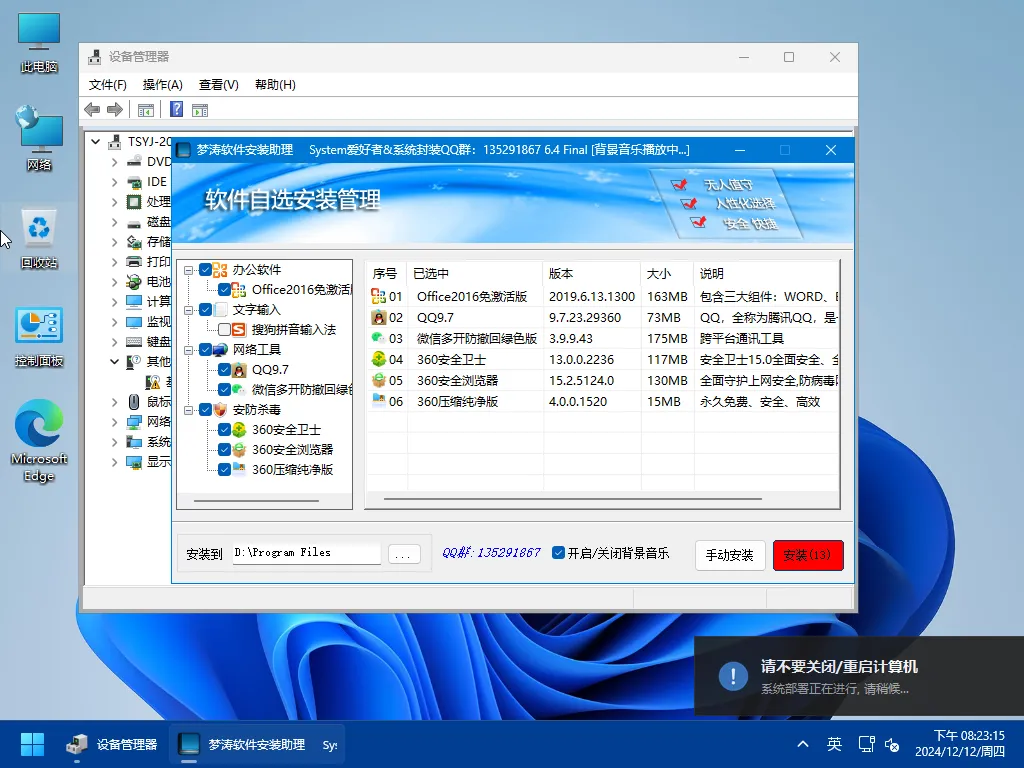Enable the 搜狗拼音输入法 checkbox
This screenshot has width=1024, height=768.
[x=223, y=329]
